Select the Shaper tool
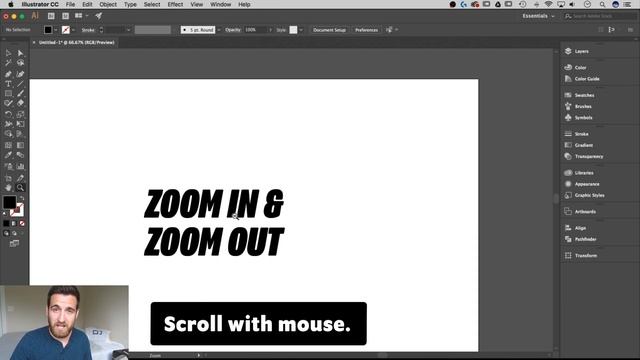Image resolution: width=640 pixels, height=360 pixels. click(x=8, y=103)
